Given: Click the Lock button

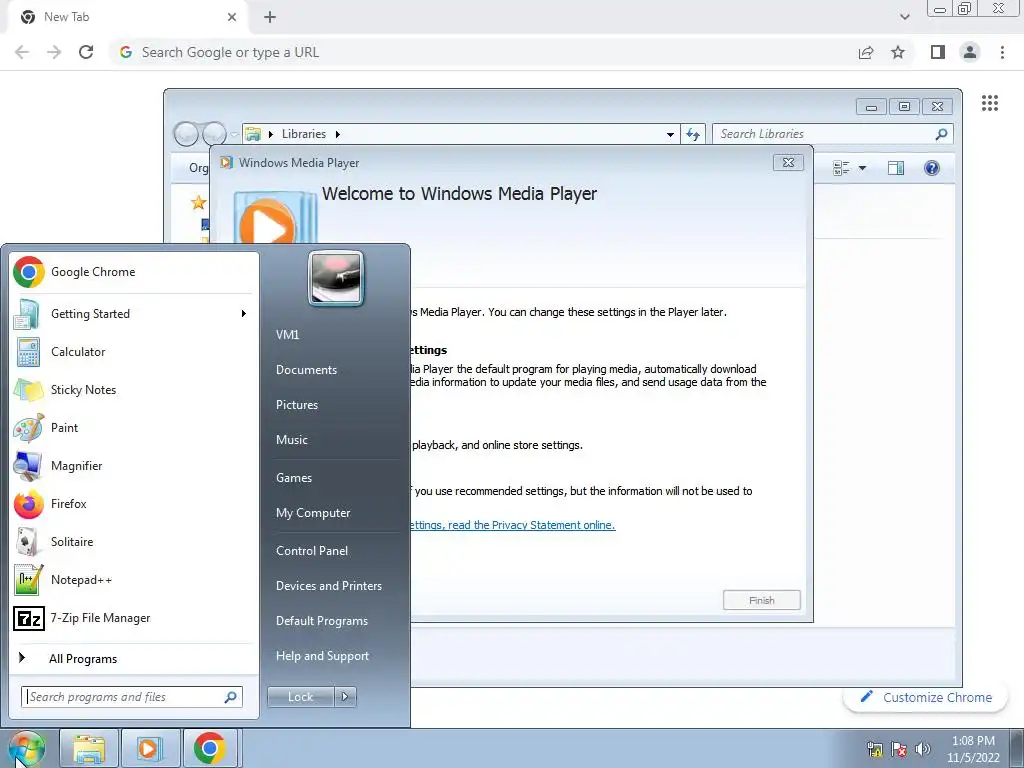Looking at the screenshot, I should [x=300, y=697].
